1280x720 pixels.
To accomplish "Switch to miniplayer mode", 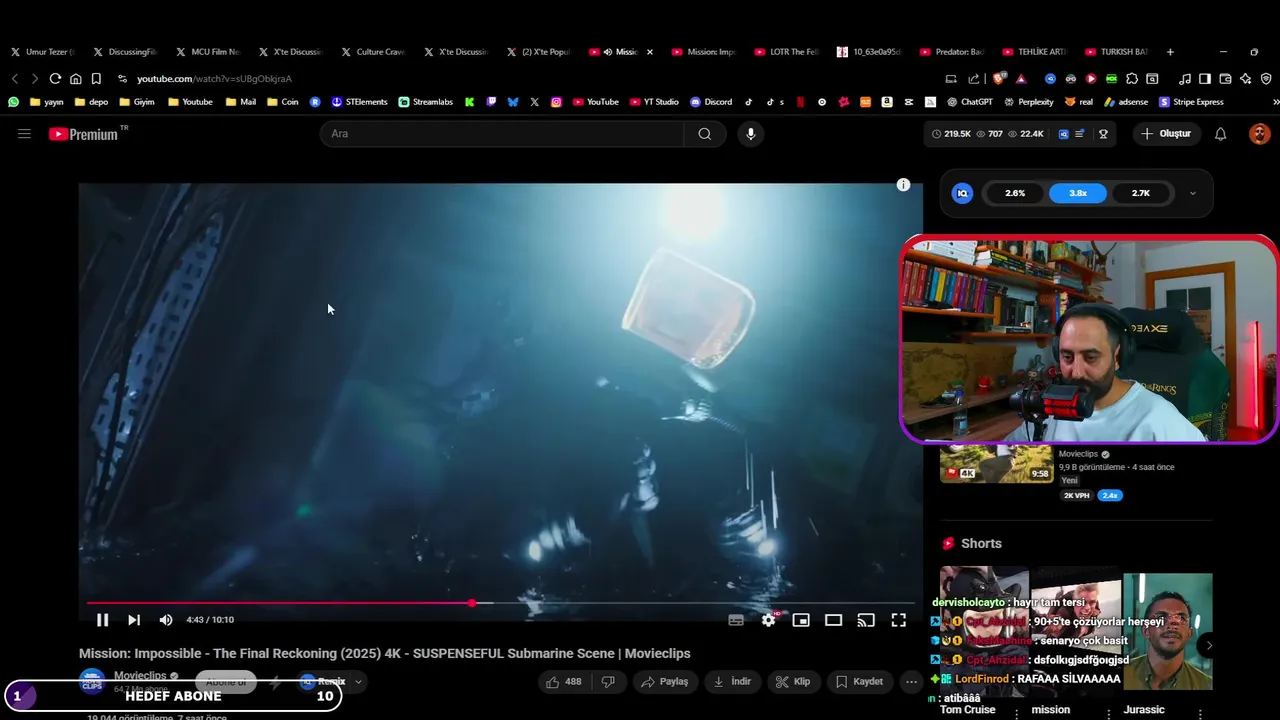I will tap(801, 620).
